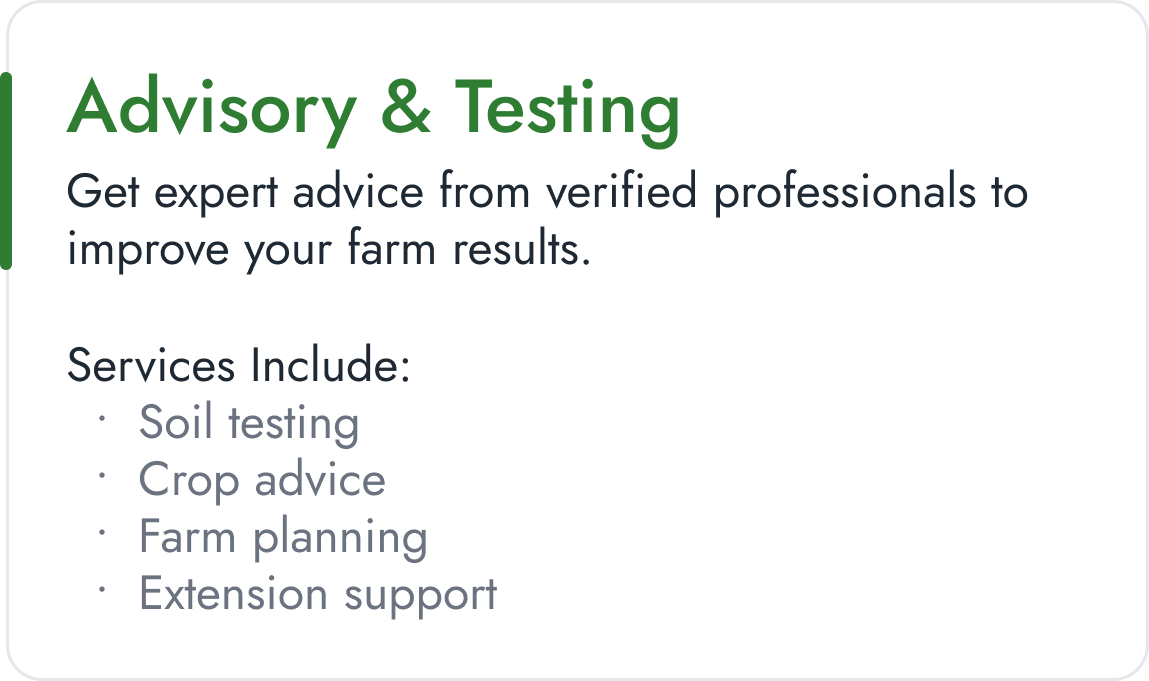Open the Extension support list item
1149x681 pixels.
(x=318, y=594)
